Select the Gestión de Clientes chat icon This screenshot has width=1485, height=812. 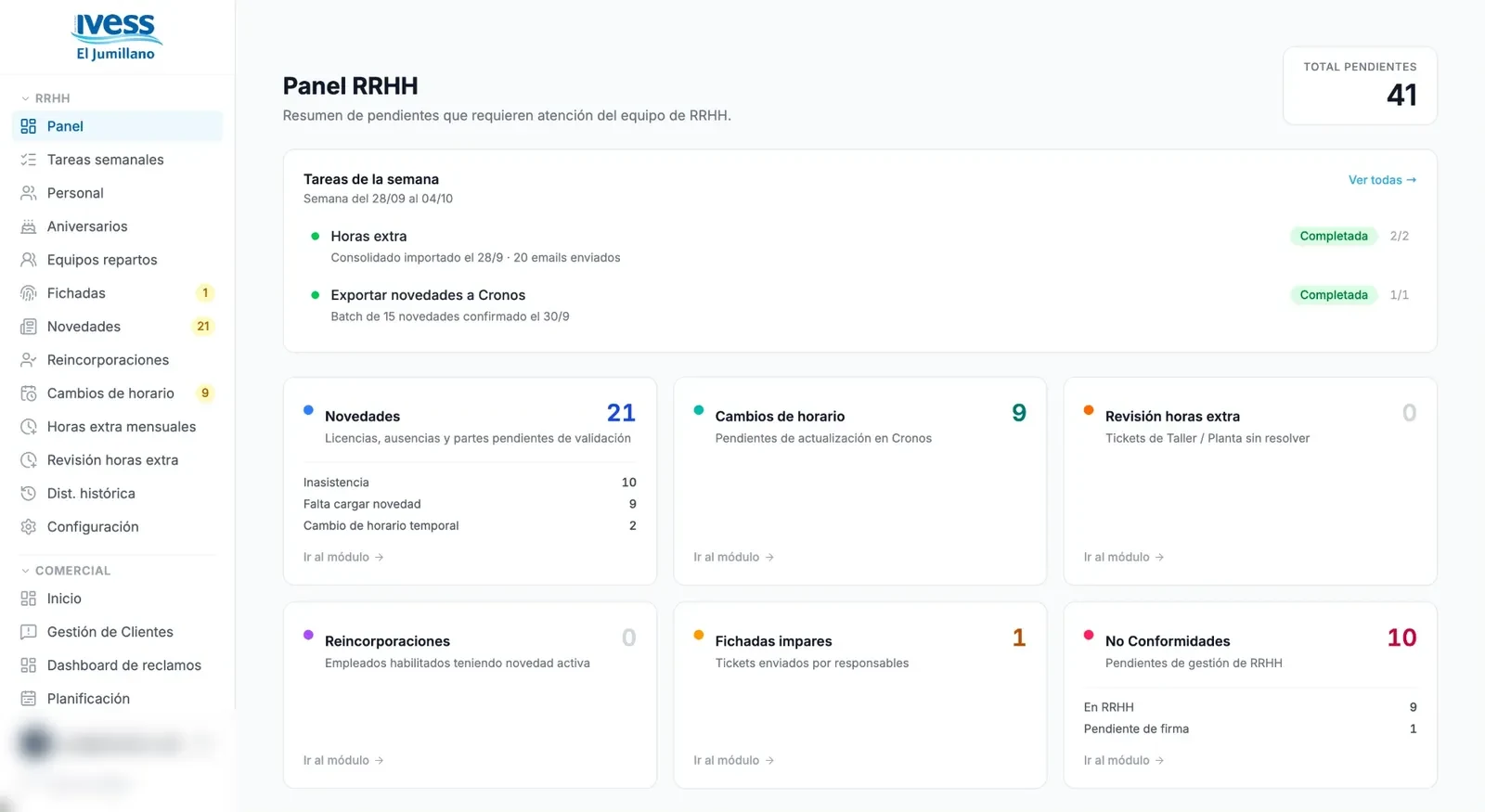(x=29, y=632)
